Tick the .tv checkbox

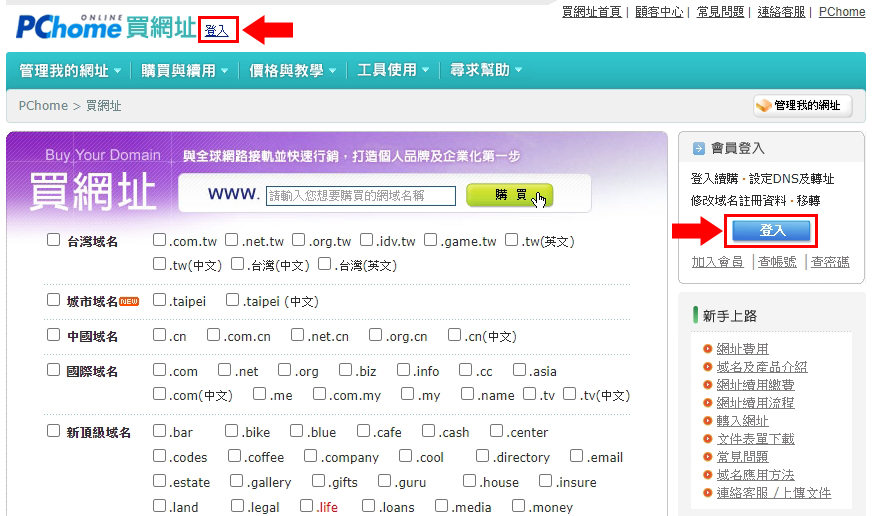(530, 394)
